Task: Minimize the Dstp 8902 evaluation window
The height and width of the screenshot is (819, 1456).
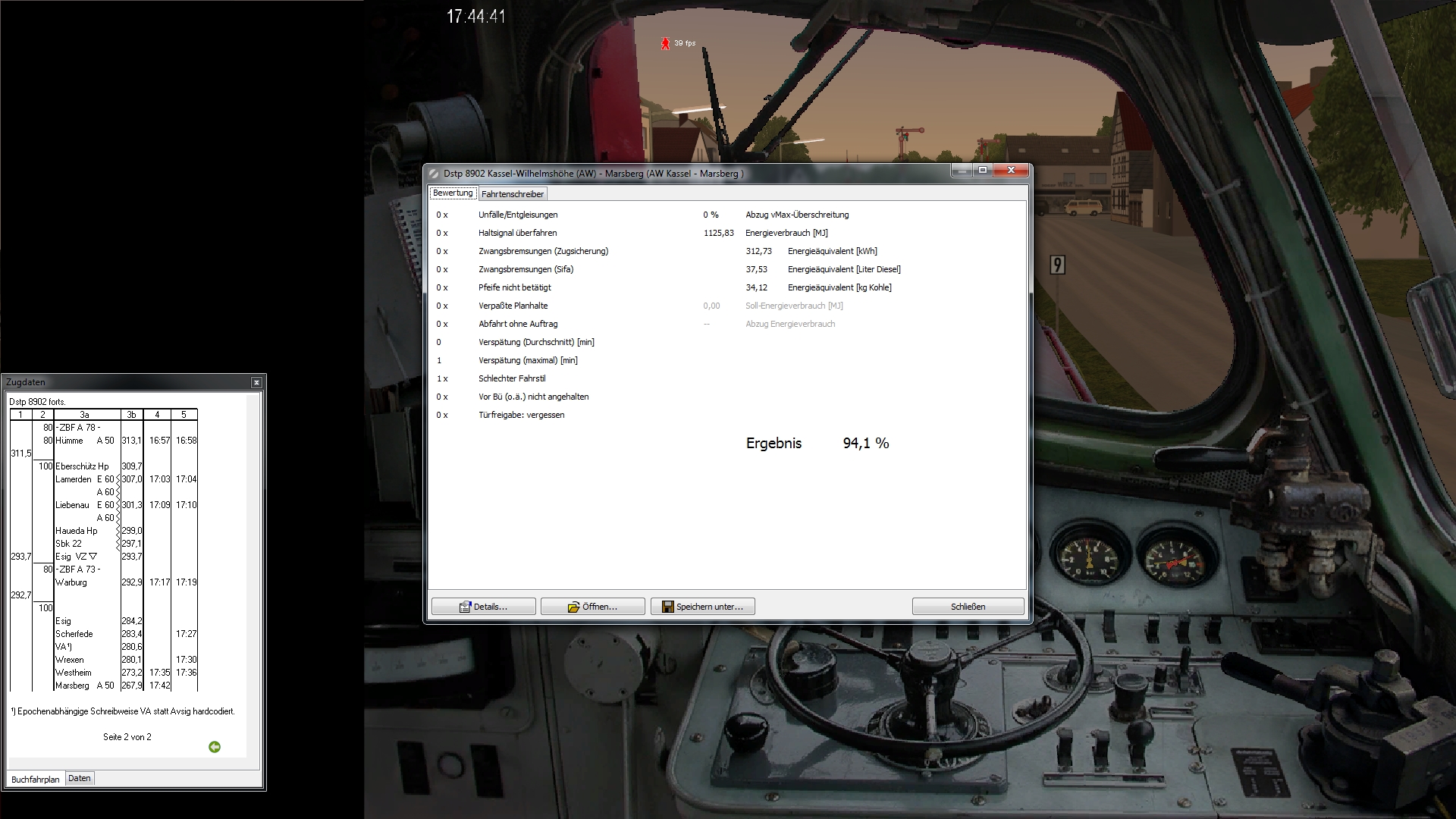Action: pyautogui.click(x=962, y=171)
